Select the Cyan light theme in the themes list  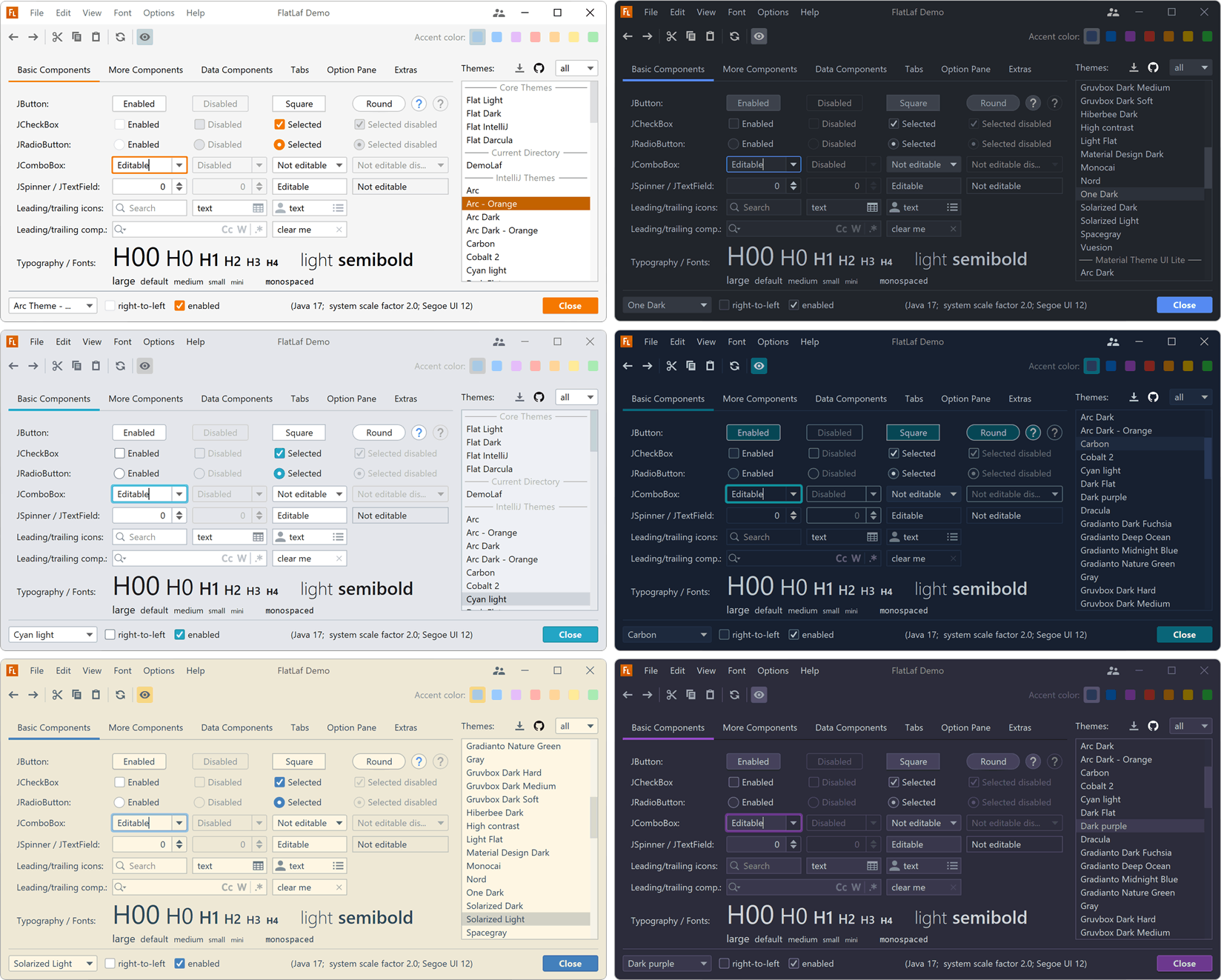click(487, 270)
